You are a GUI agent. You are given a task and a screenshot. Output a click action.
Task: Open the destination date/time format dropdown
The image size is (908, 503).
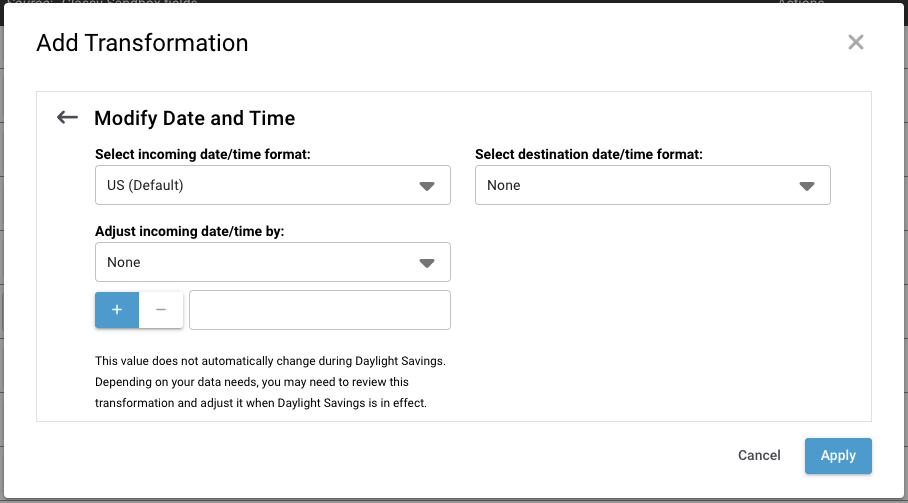(x=653, y=185)
